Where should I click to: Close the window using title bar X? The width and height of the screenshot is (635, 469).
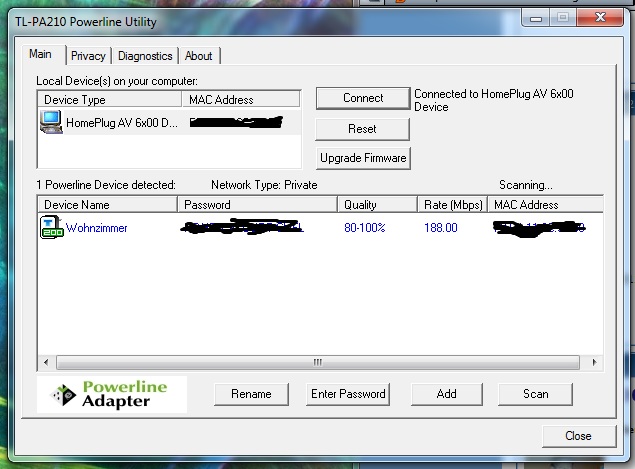click(600, 17)
